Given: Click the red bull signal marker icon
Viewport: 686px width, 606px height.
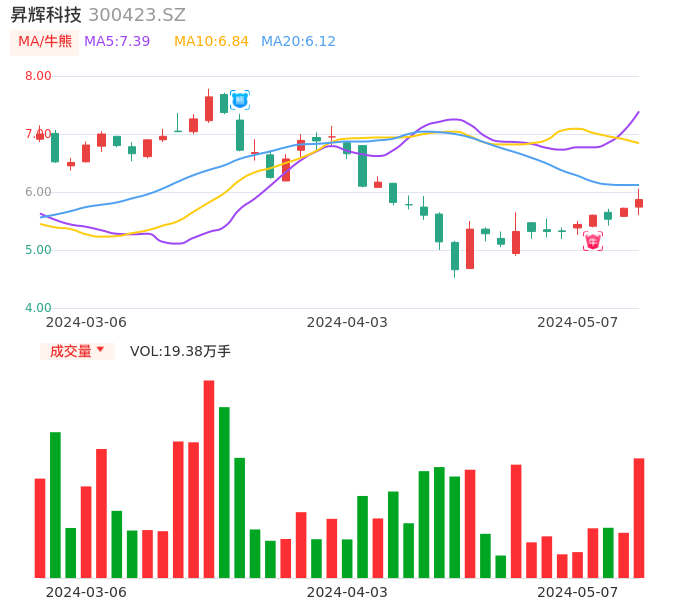Looking at the screenshot, I should coord(593,242).
